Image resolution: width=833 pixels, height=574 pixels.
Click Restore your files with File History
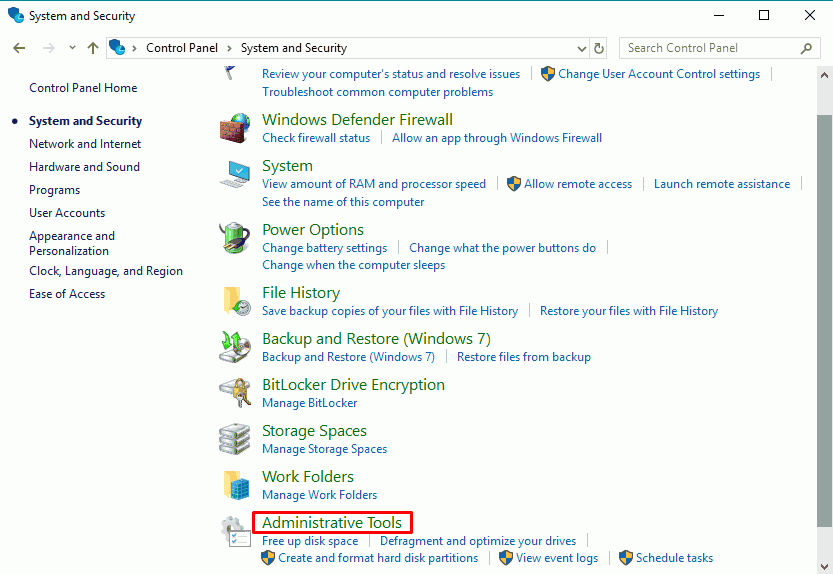click(x=629, y=311)
